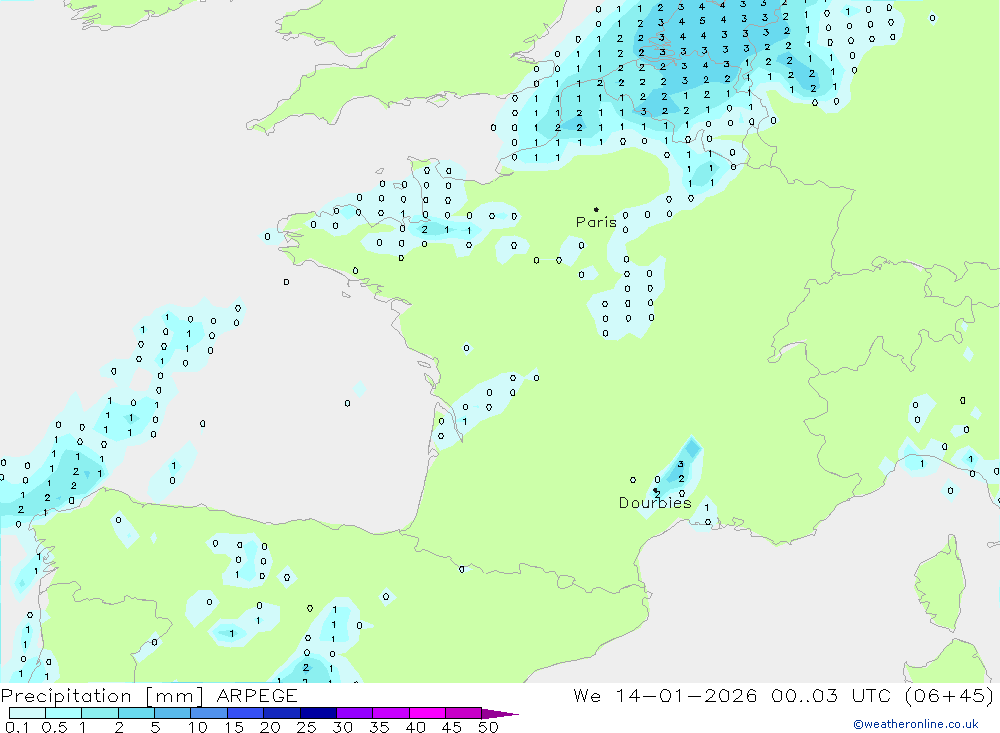Viewport: 1000px width, 733px height.
Task: Click the 'We 14-01-2026' date text
Action: [x=665, y=696]
